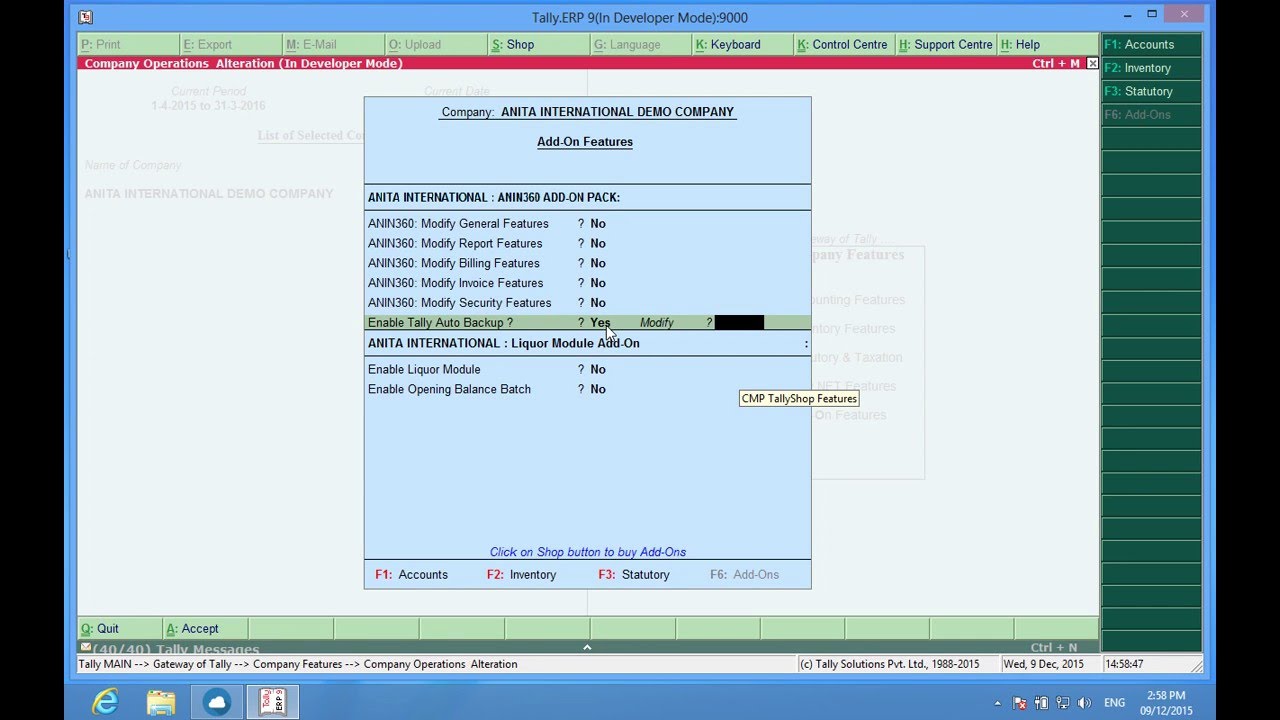Select F2: Inventory in right sidebar

tap(1151, 68)
